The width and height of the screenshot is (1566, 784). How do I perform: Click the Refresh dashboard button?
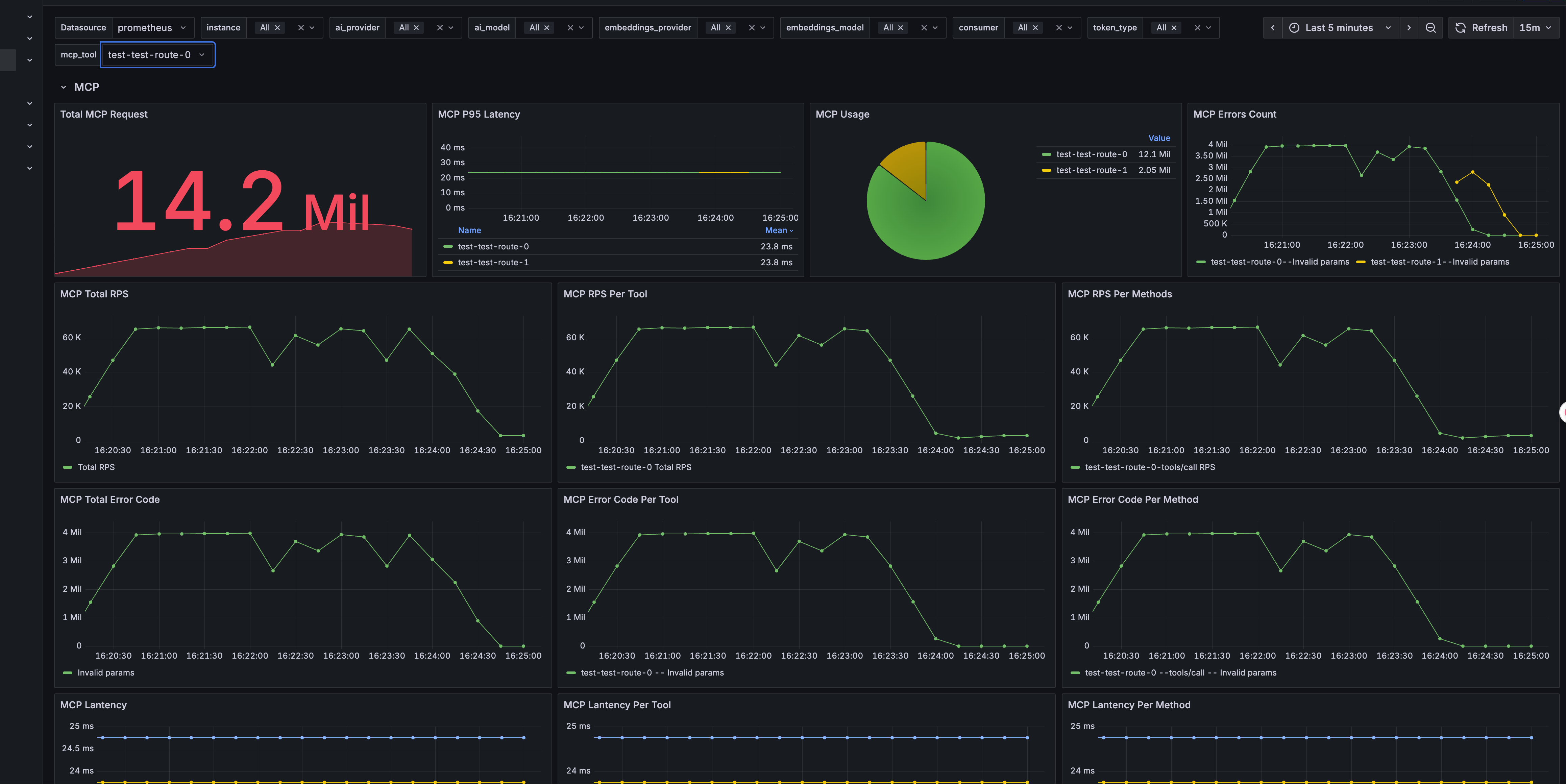pos(1481,28)
